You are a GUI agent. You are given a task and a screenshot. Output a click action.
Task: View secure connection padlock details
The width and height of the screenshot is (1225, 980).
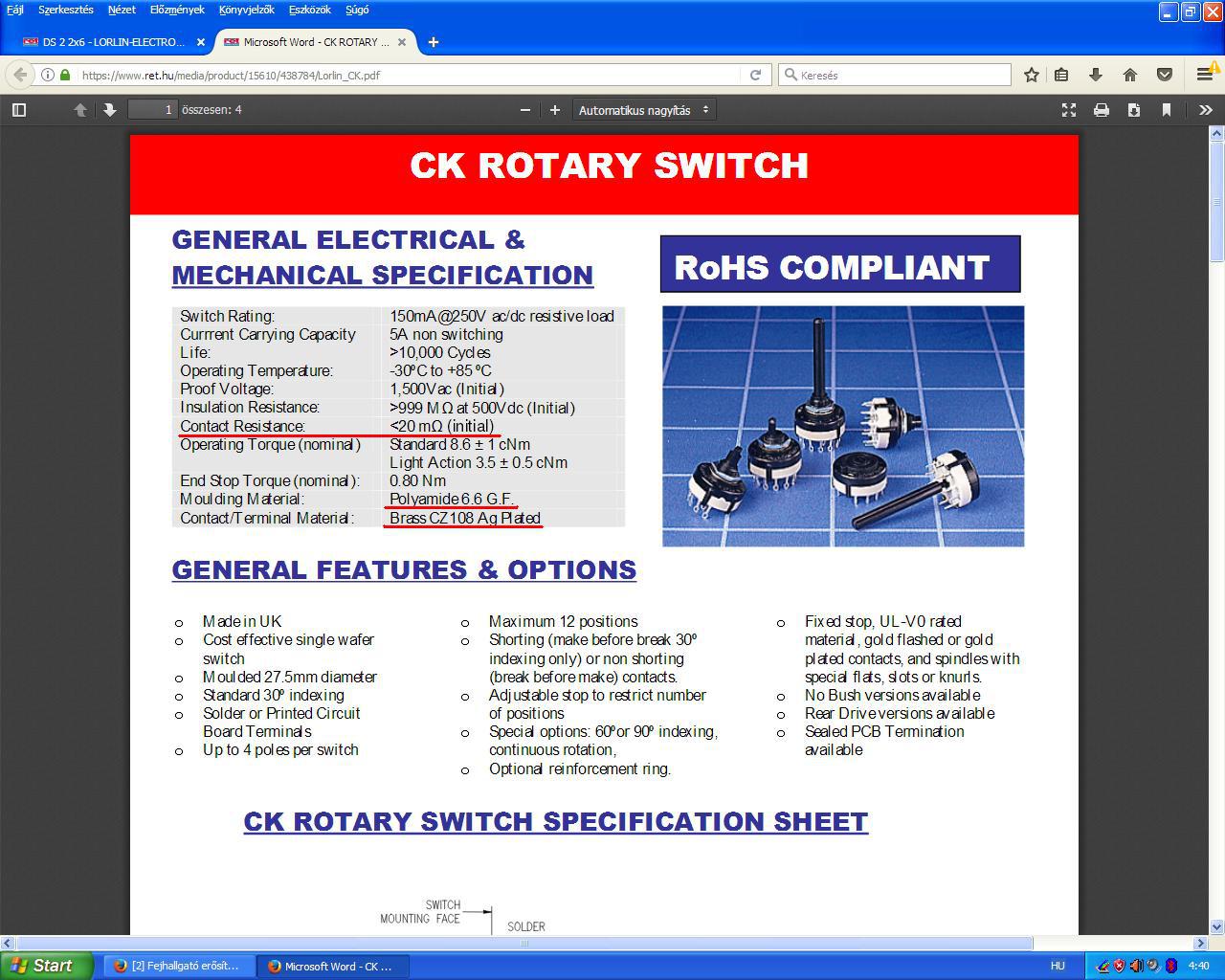click(65, 75)
